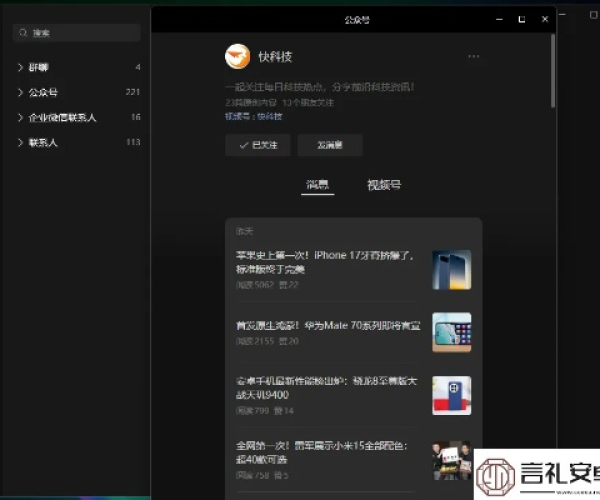Open the 小米15 colors article headline
Image resolution: width=600 pixels, height=500 pixels.
tap(322, 453)
